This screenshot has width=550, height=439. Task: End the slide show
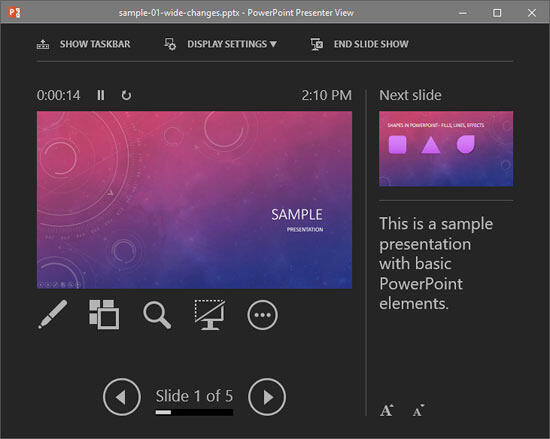pos(360,44)
